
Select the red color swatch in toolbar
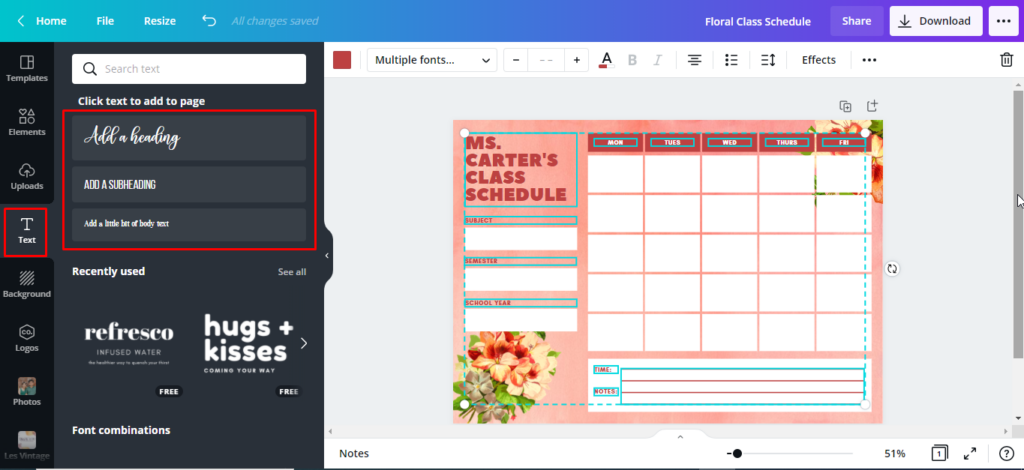[342, 60]
